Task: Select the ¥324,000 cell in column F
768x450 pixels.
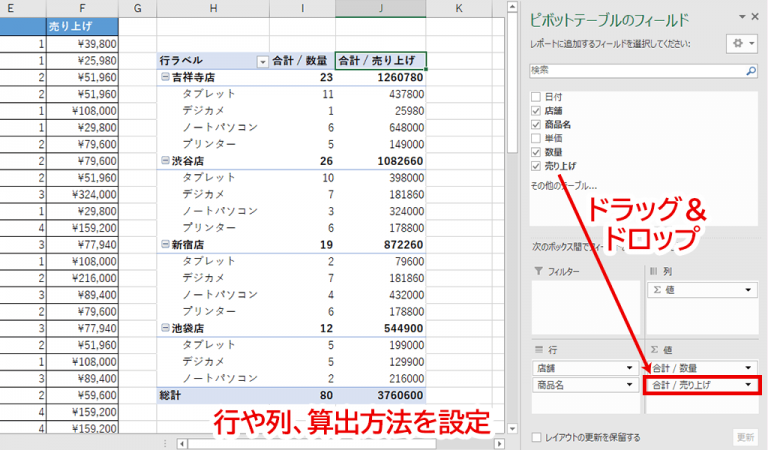Action: click(82, 194)
